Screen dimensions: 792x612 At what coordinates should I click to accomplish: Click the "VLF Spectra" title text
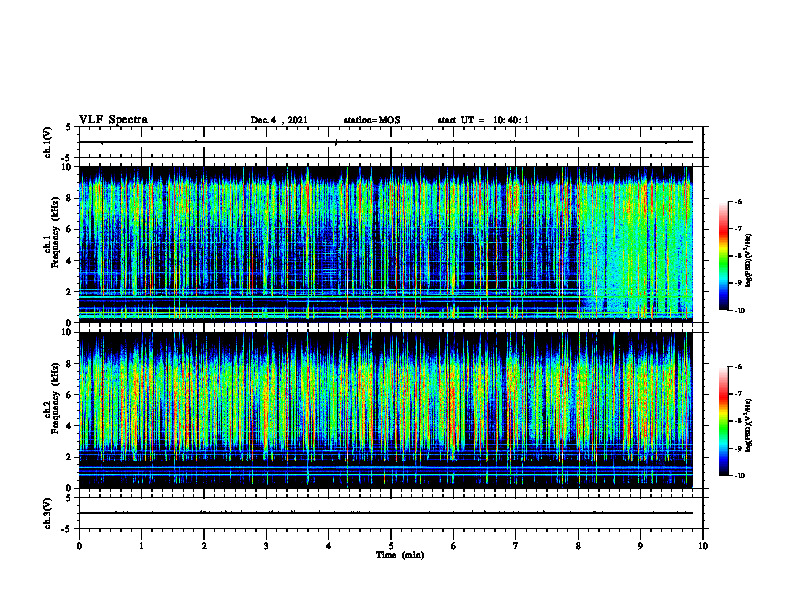tap(113, 120)
